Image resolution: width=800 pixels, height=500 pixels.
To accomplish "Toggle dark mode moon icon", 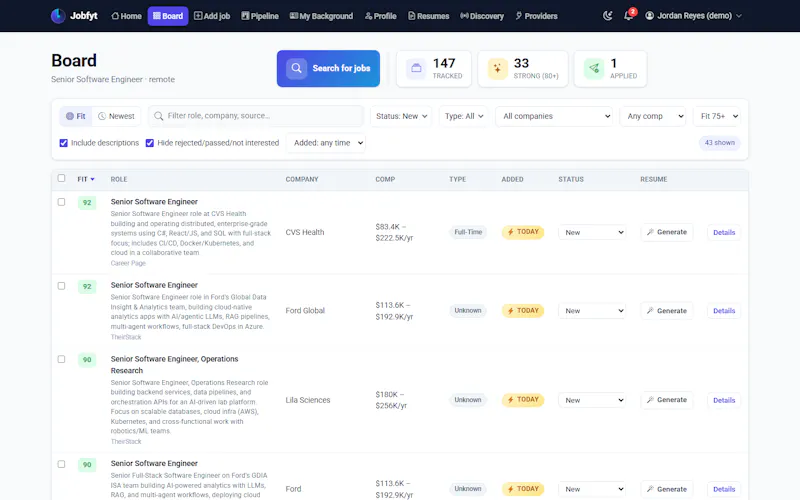I will (x=607, y=16).
